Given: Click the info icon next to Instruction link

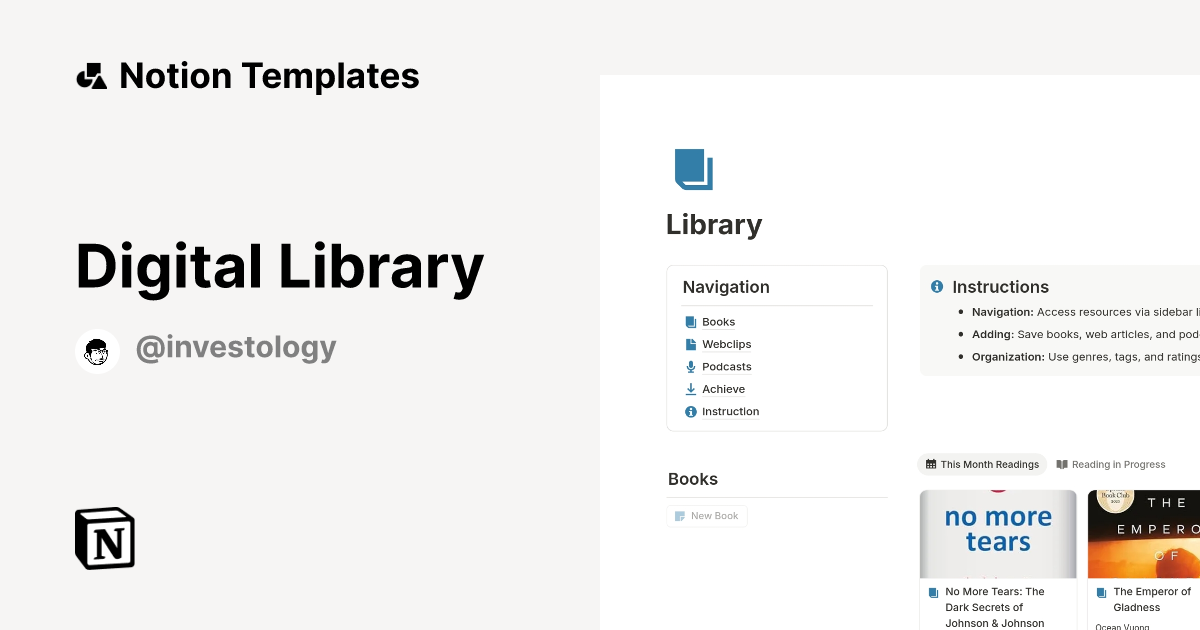Looking at the screenshot, I should pos(690,411).
